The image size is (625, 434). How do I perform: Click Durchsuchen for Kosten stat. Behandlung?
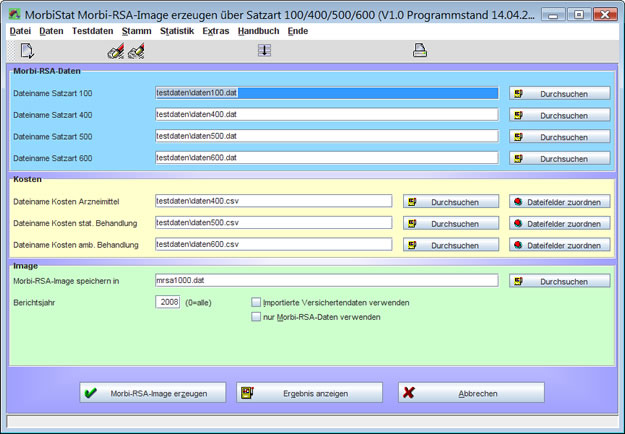tap(451, 223)
